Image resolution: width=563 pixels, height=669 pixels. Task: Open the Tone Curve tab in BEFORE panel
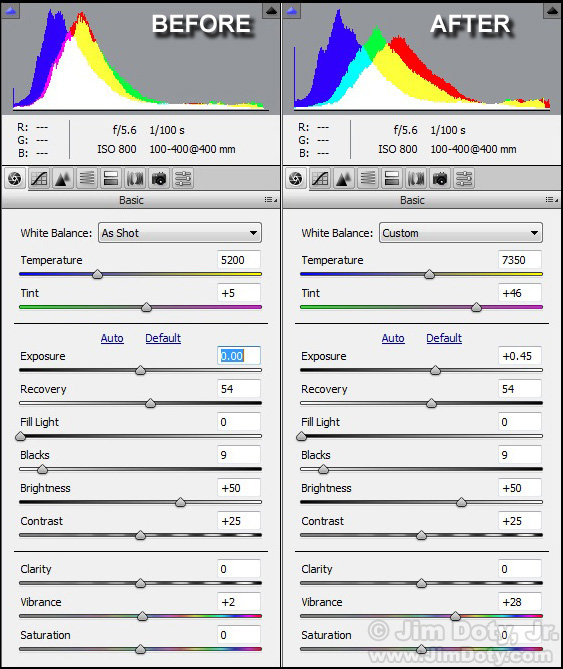[39, 178]
